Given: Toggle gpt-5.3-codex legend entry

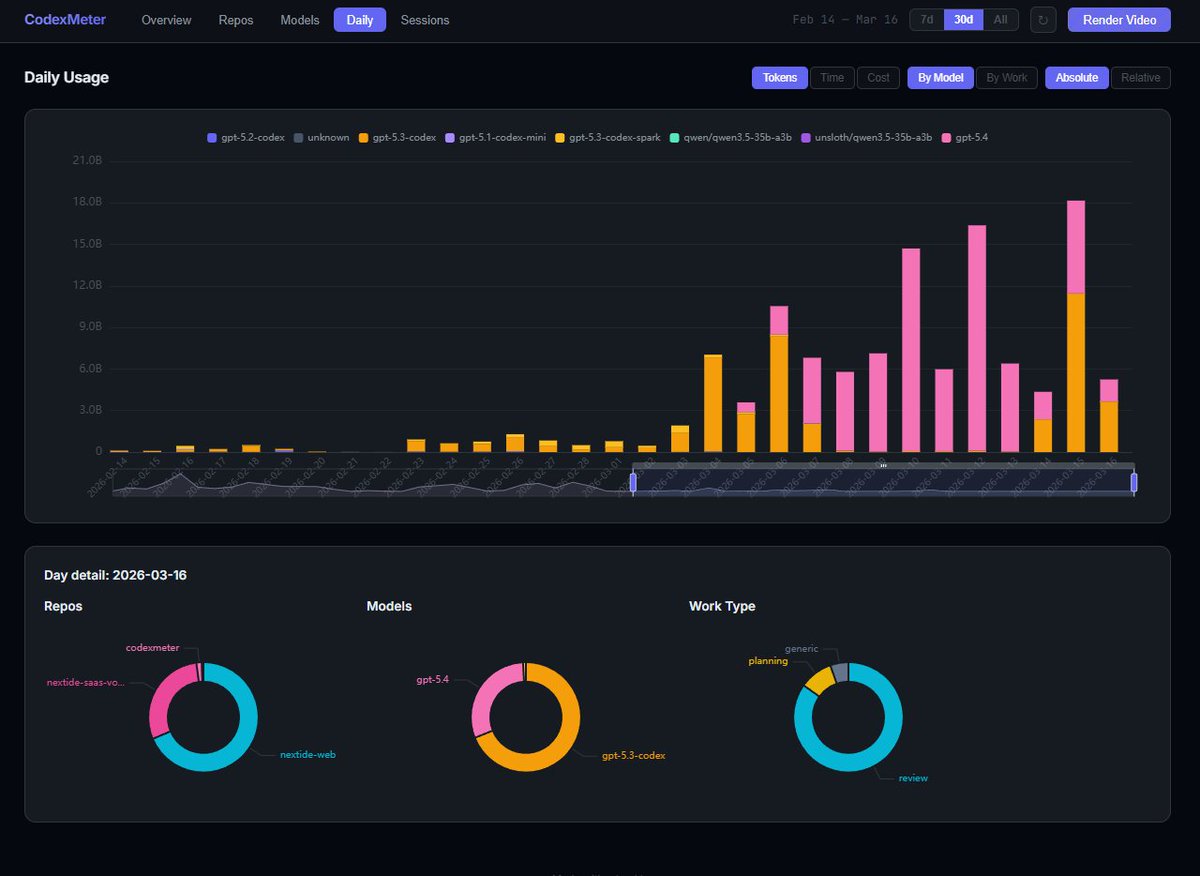Looking at the screenshot, I should (397, 137).
